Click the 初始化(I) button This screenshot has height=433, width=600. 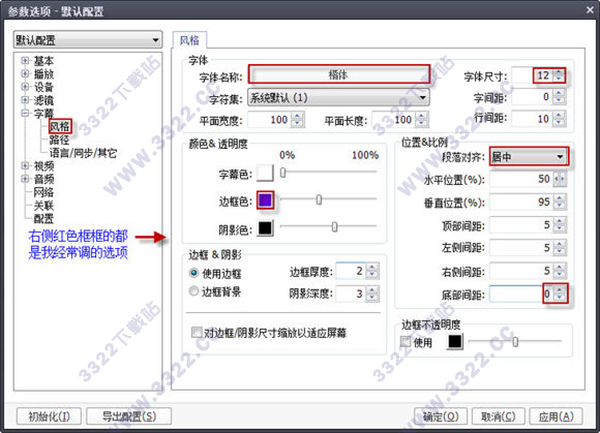(x=49, y=416)
